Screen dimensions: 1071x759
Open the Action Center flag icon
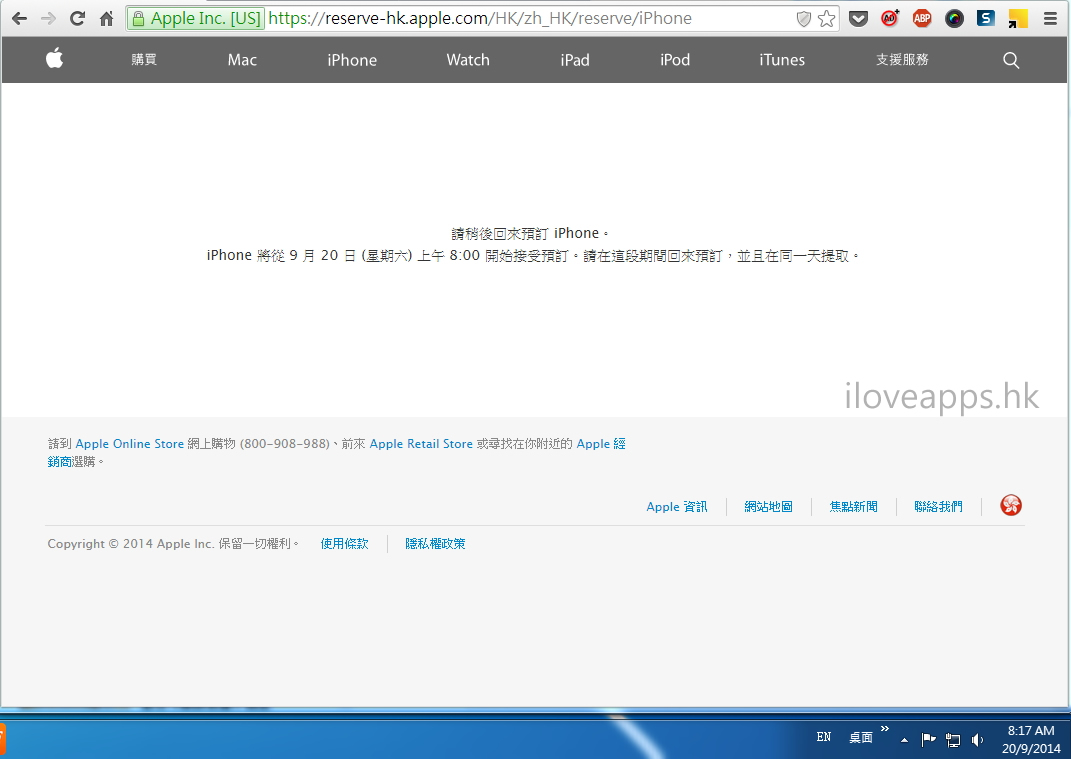pyautogui.click(x=928, y=739)
